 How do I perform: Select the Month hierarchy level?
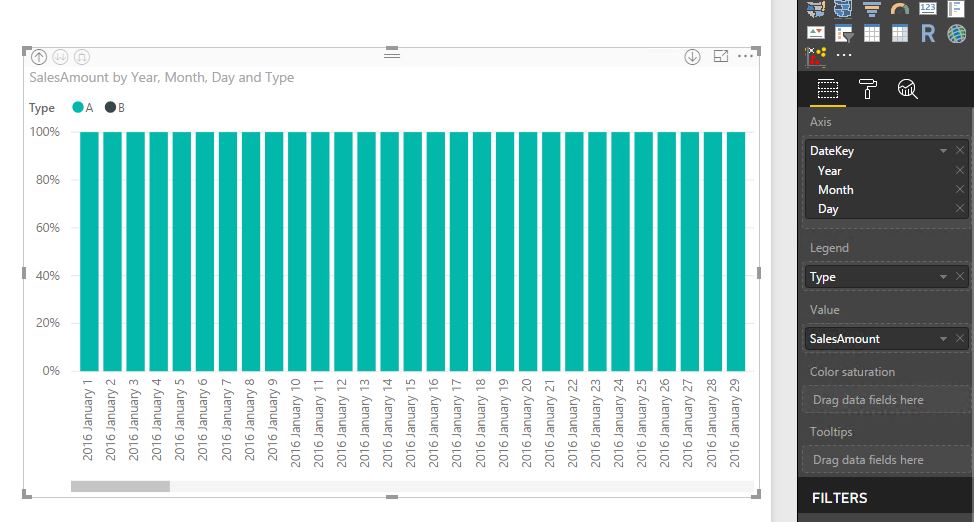(x=835, y=190)
